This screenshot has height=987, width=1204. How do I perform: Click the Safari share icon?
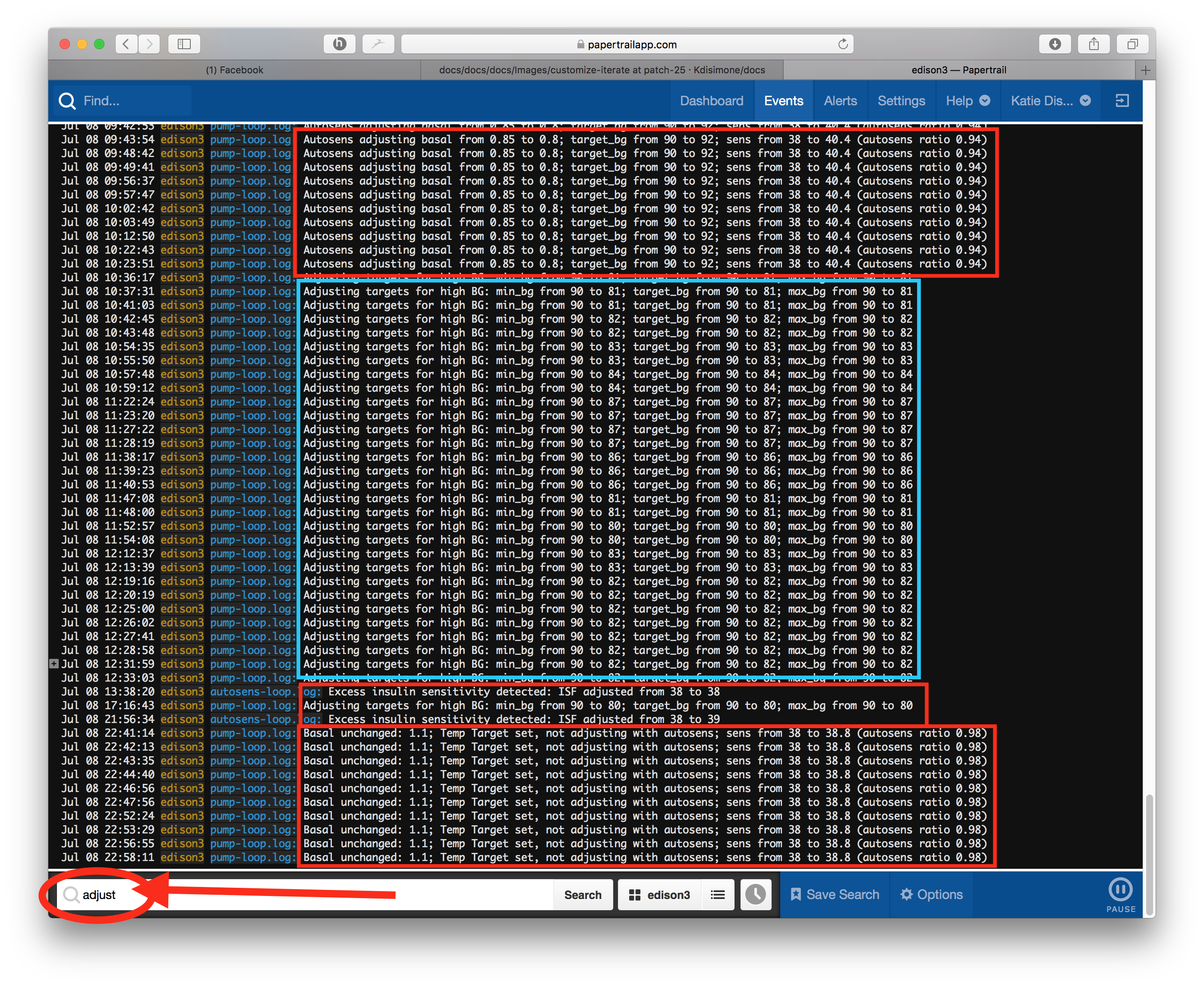click(x=1093, y=44)
